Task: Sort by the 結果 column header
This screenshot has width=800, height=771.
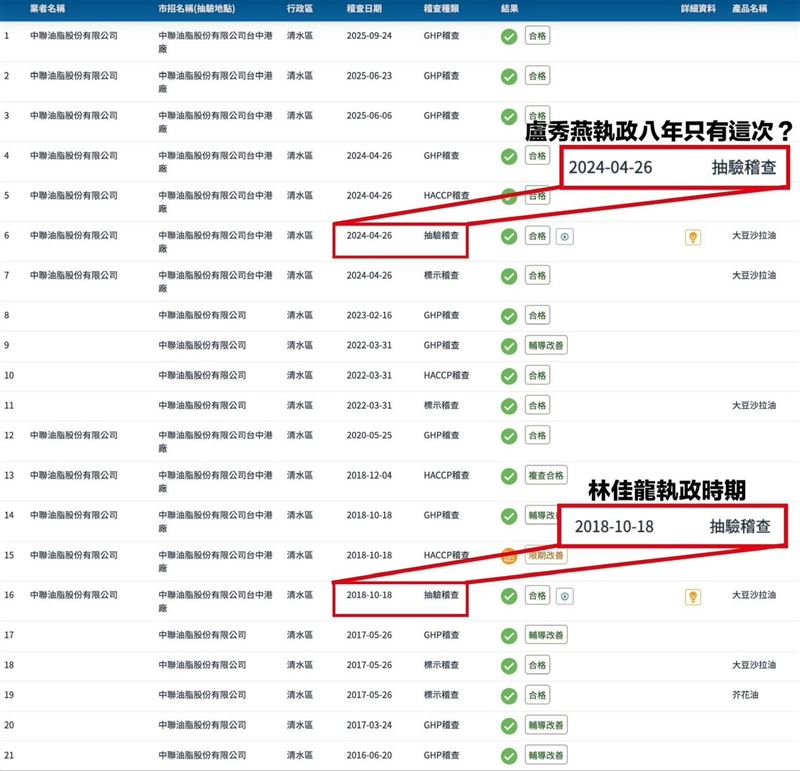Action: 509,8
